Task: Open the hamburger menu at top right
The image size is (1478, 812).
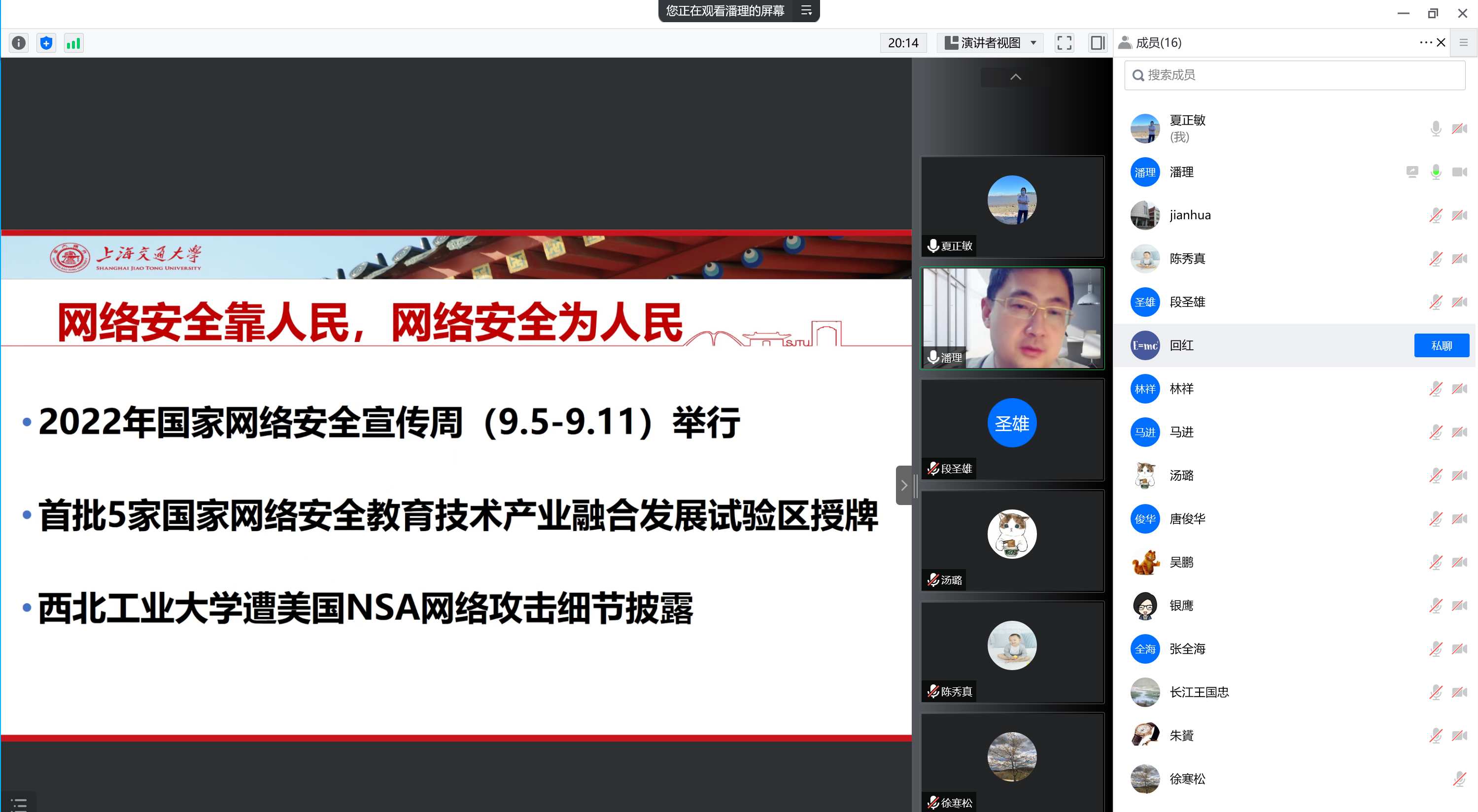Action: pyautogui.click(x=1464, y=42)
